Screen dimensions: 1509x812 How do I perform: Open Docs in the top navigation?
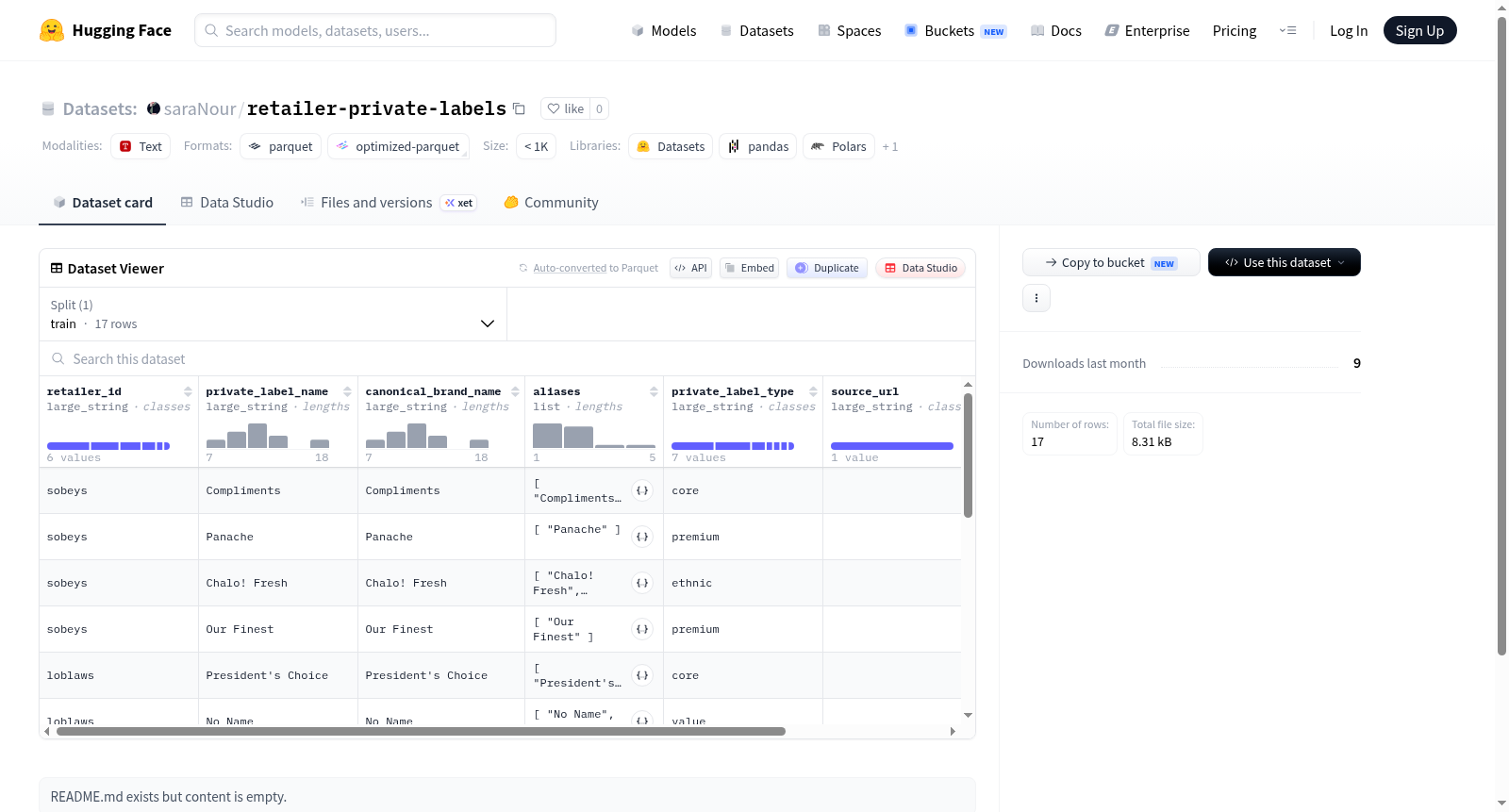(1056, 30)
